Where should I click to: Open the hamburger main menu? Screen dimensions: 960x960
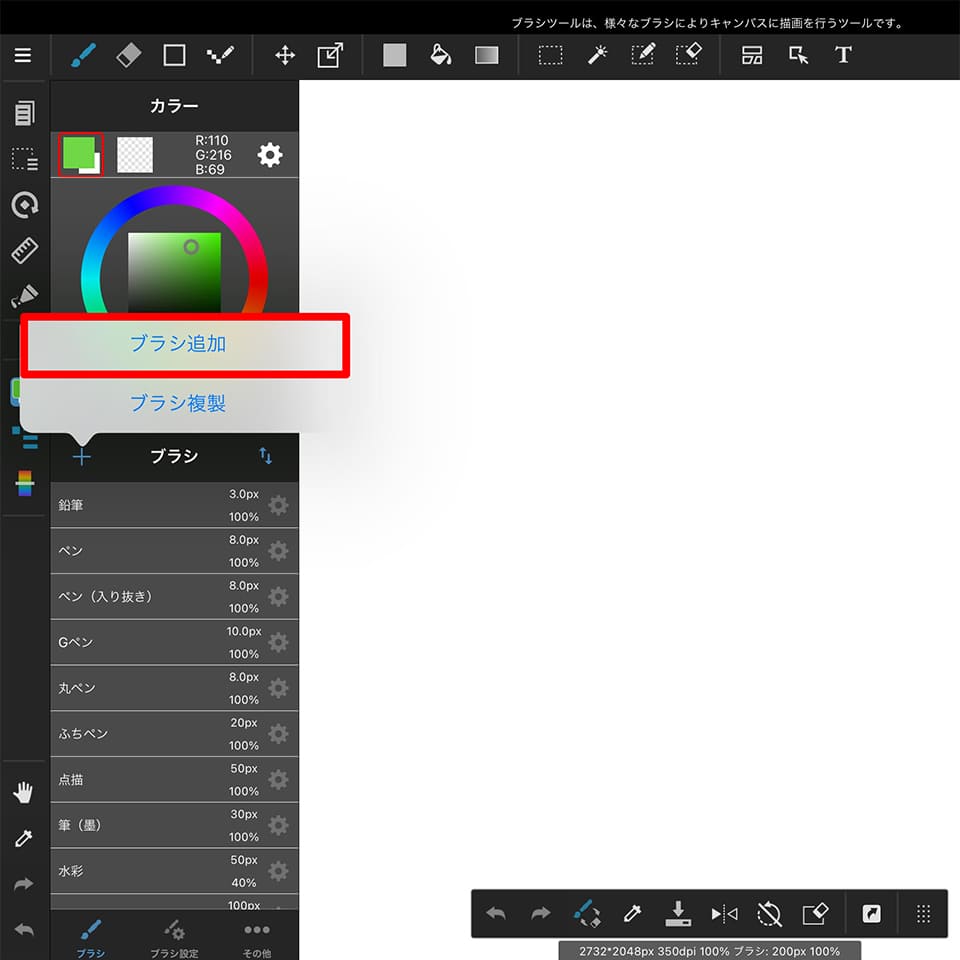coord(23,56)
